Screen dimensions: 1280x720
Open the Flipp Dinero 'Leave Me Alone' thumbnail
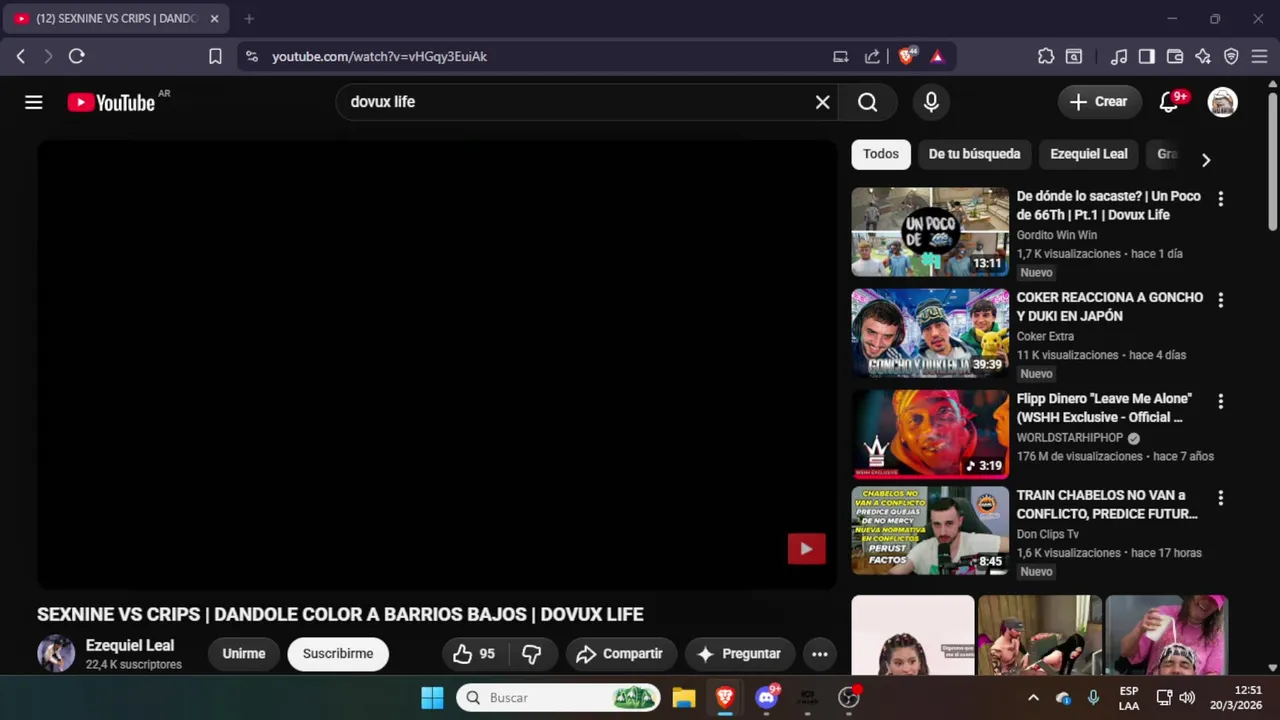point(930,434)
